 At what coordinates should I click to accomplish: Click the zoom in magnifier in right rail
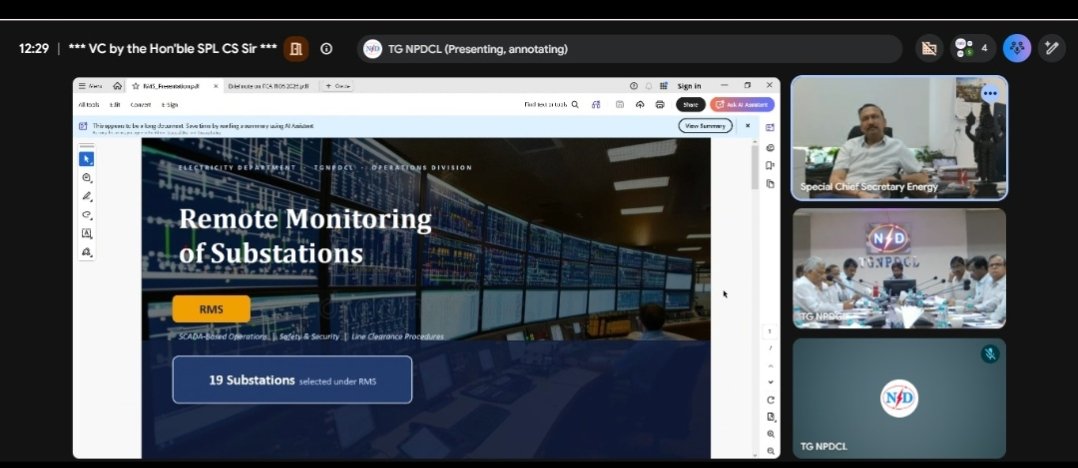pyautogui.click(x=770, y=434)
